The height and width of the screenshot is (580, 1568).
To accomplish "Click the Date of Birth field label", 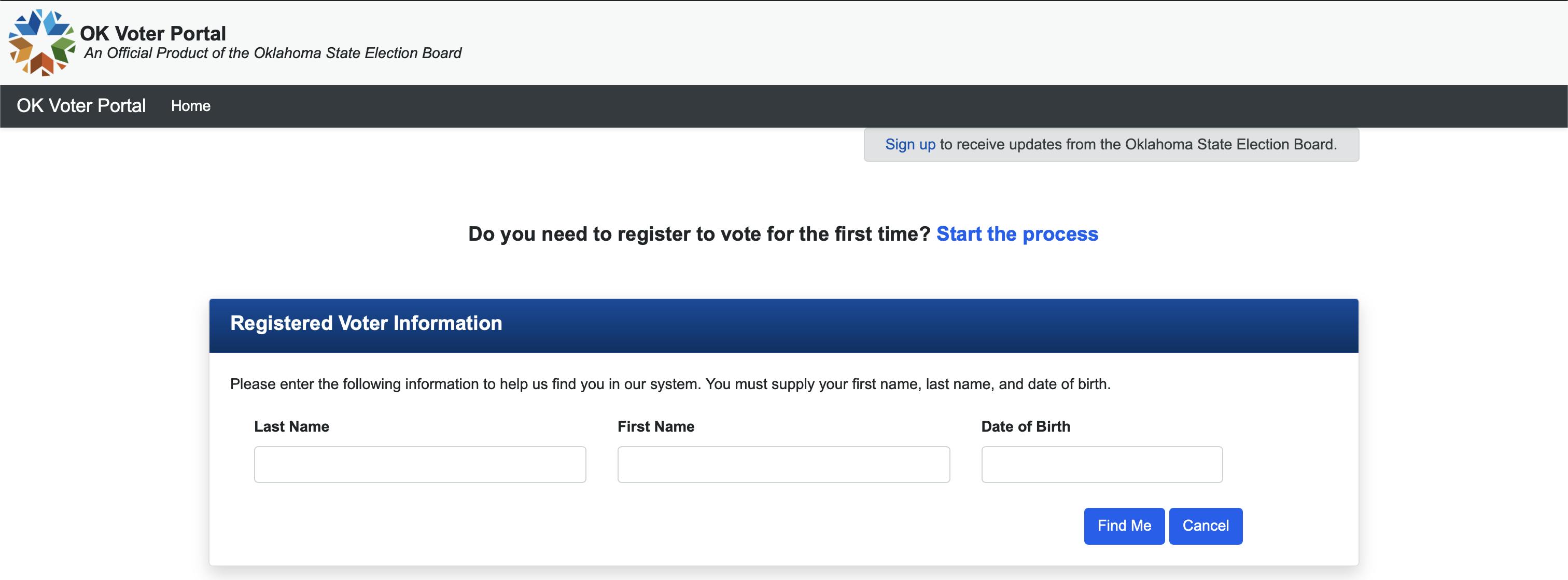I will (x=1026, y=426).
